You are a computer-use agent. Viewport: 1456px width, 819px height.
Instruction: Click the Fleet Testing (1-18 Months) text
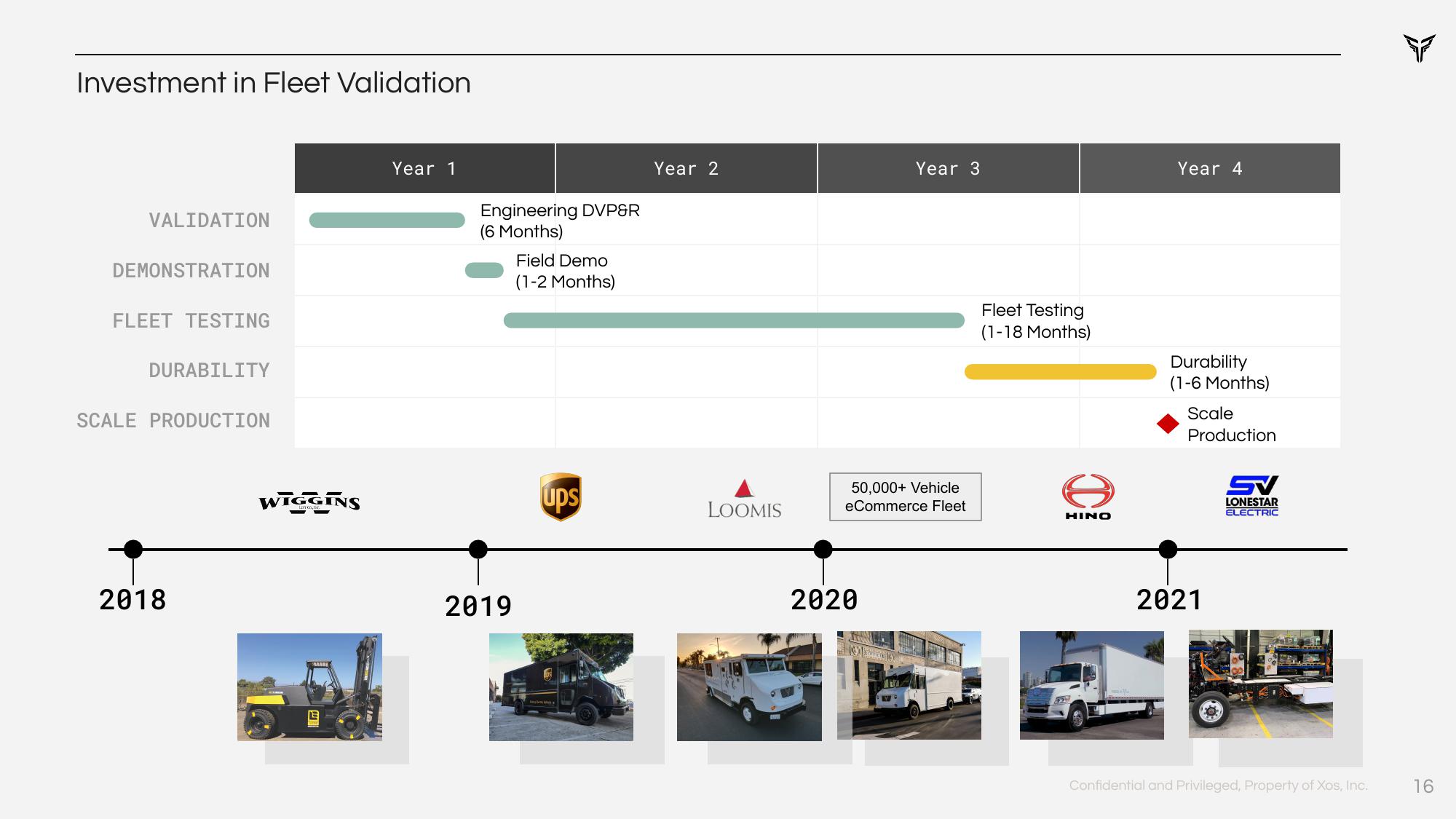(1036, 321)
